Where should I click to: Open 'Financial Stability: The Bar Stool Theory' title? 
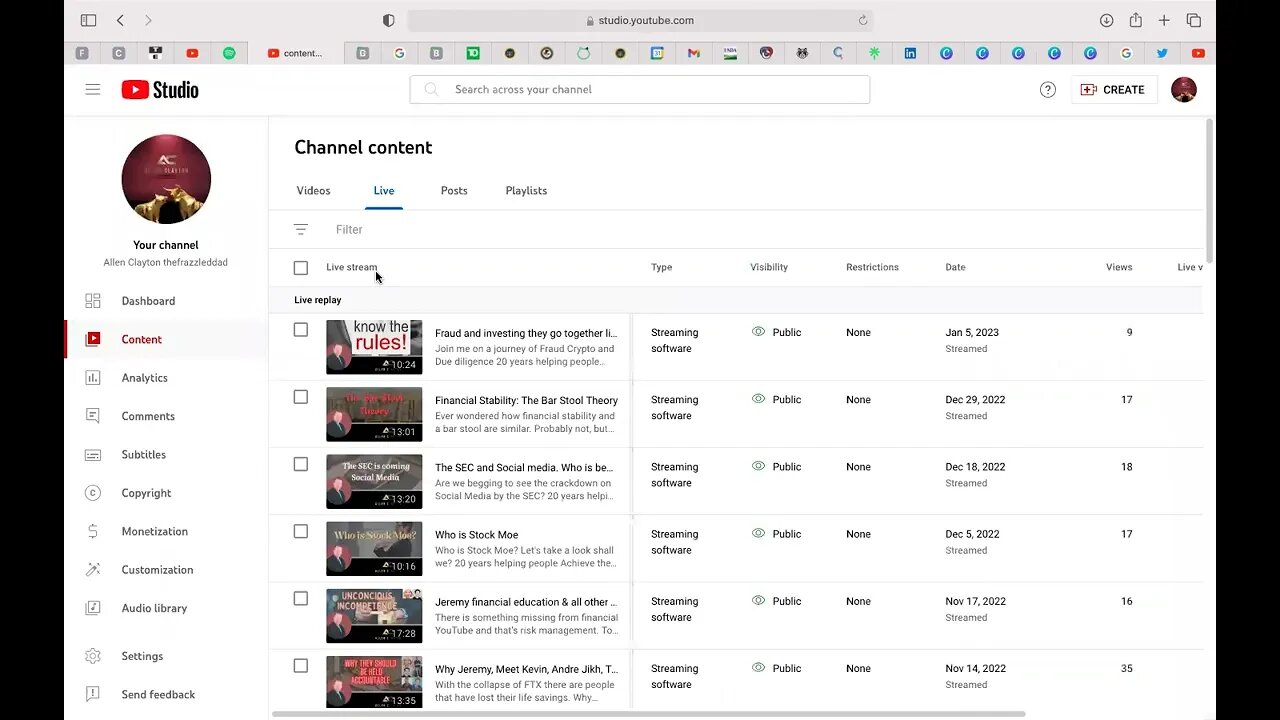[x=526, y=400]
